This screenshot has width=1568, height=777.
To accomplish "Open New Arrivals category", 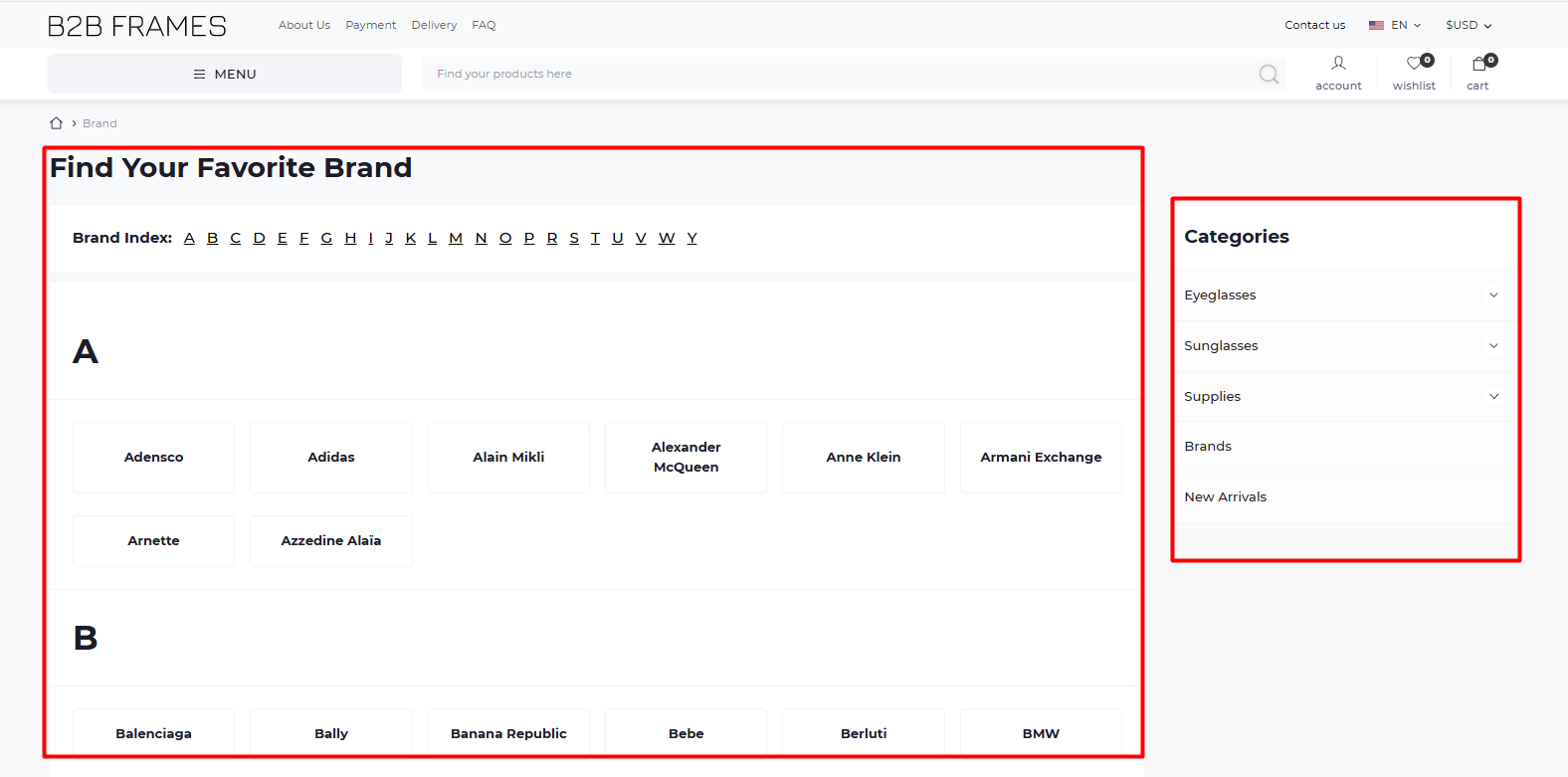I will click(x=1225, y=497).
